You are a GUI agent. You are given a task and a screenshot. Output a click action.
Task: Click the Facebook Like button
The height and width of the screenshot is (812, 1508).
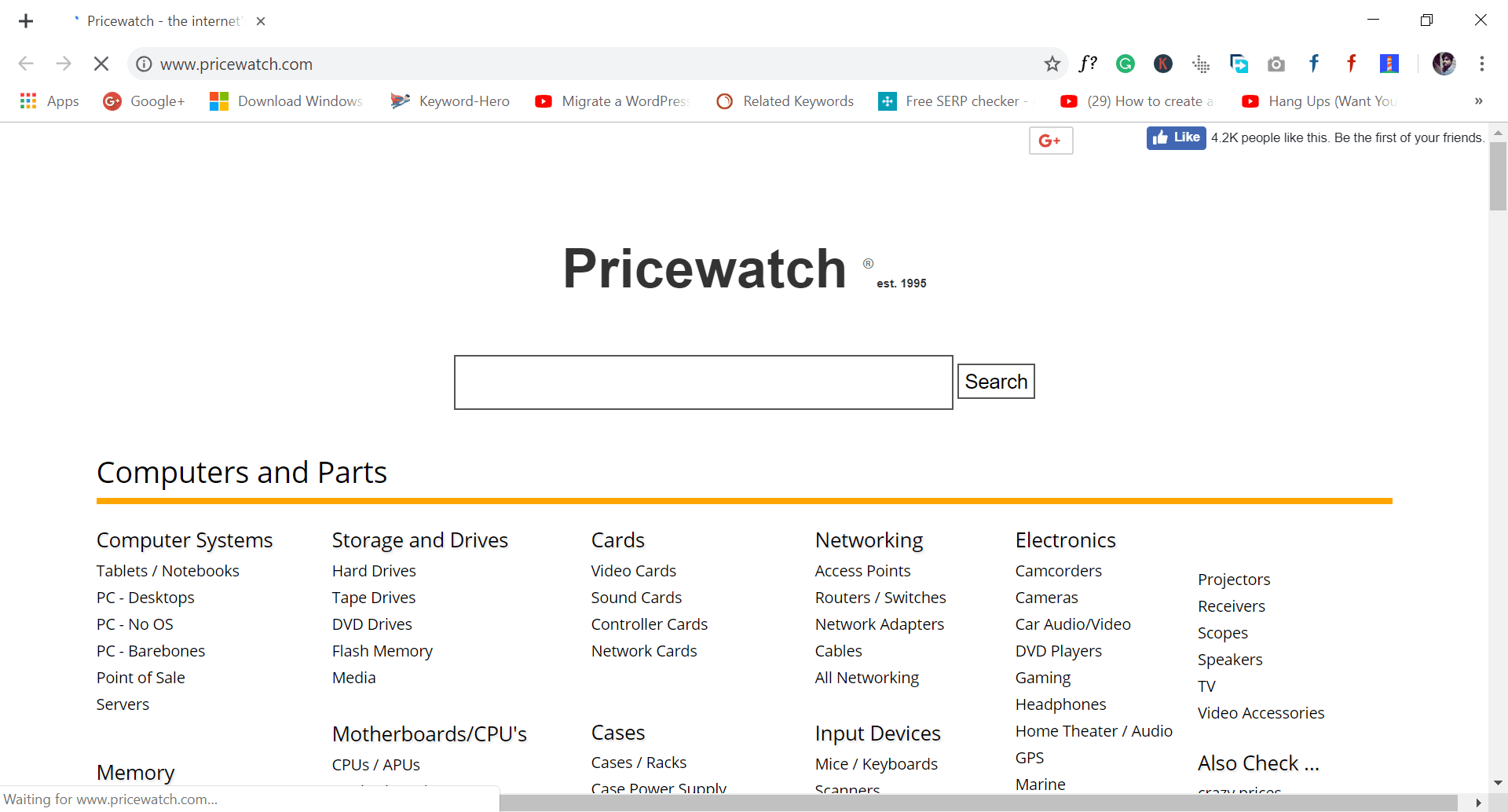(x=1176, y=137)
